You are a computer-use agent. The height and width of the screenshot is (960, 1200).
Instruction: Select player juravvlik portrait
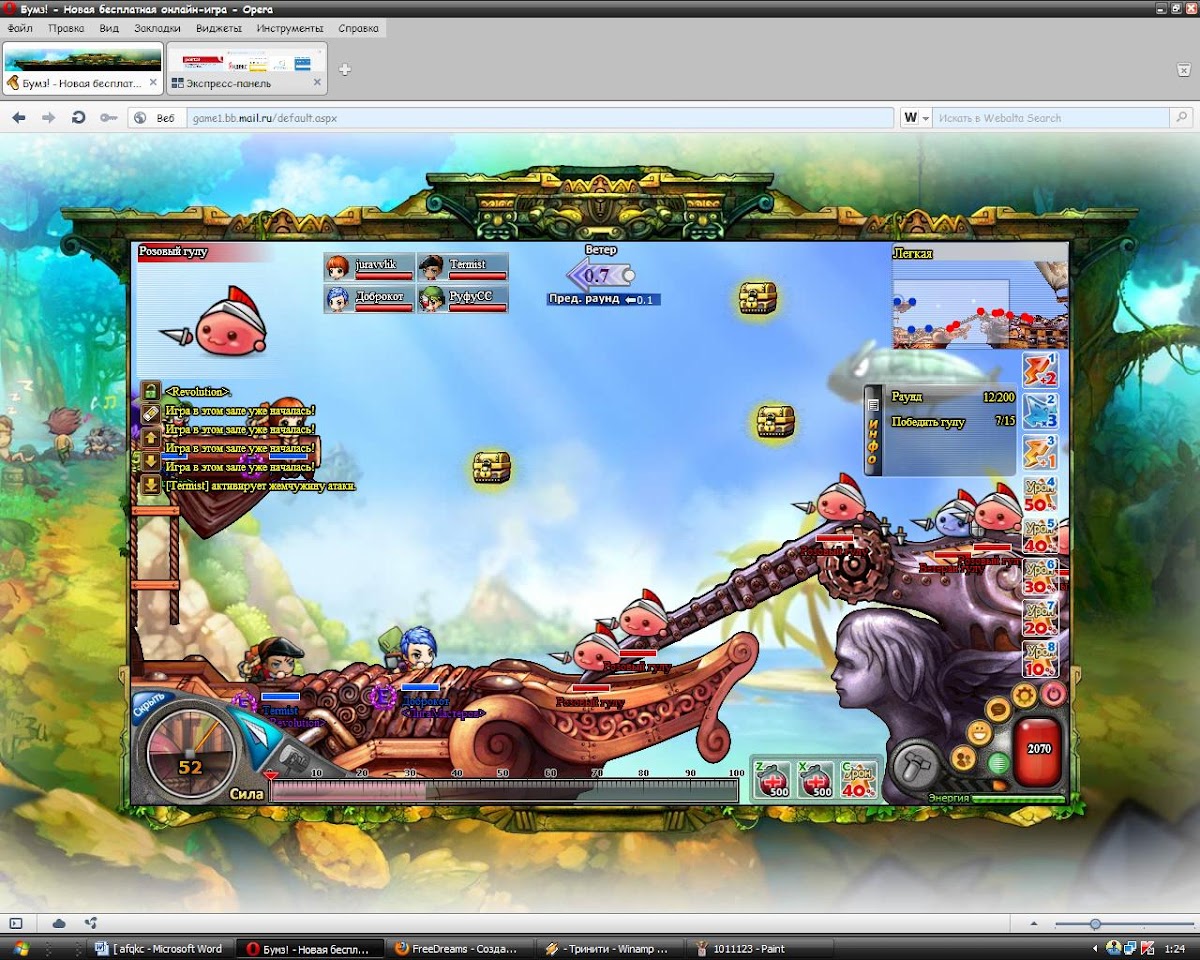(368, 268)
